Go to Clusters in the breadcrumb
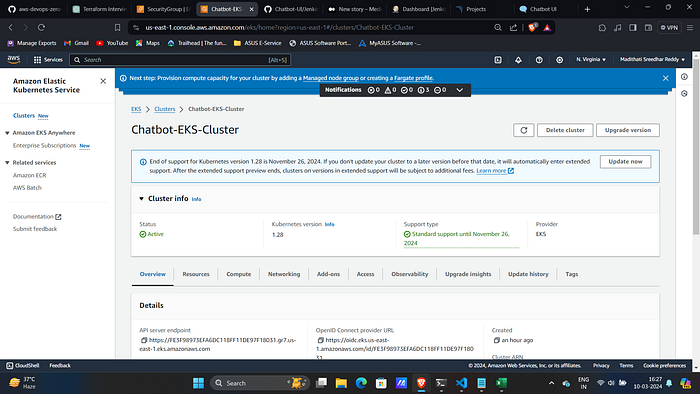The width and height of the screenshot is (700, 394). (x=165, y=109)
